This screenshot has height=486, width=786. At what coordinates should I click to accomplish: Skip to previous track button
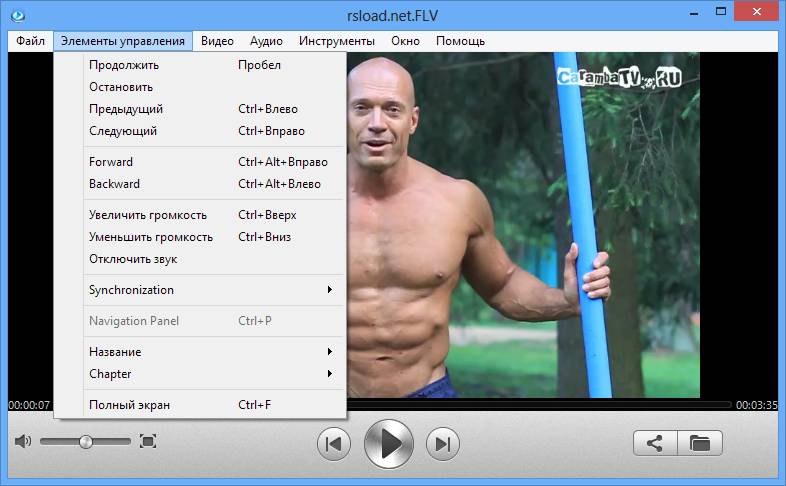(x=334, y=444)
